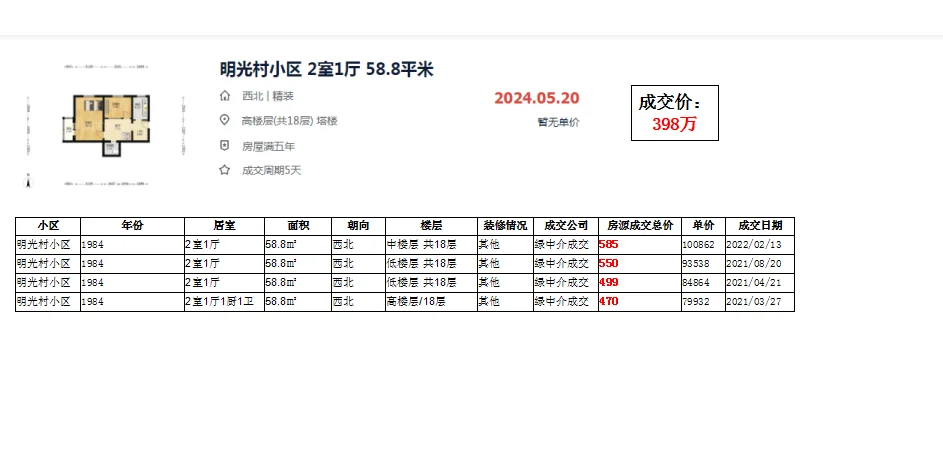Click the text 西北 | 精装
The height and width of the screenshot is (471, 943).
click(x=268, y=96)
